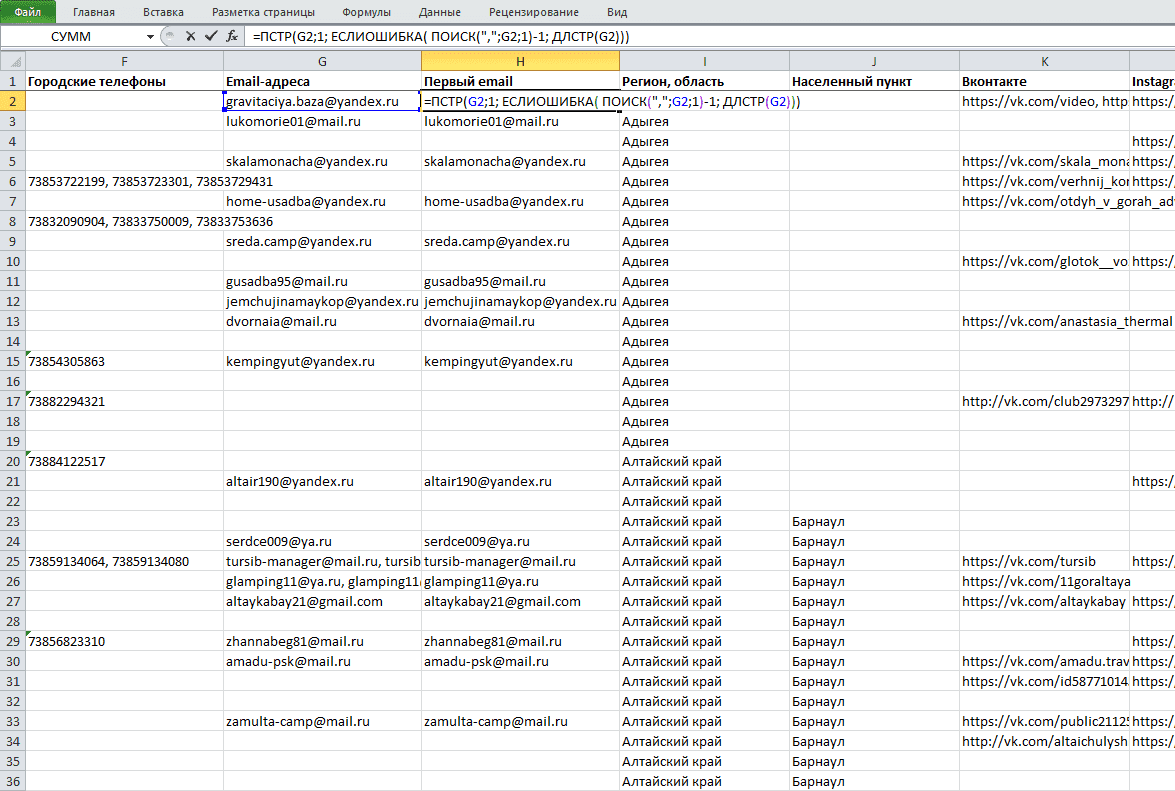Cancel the formula entry with X icon

tap(190, 36)
